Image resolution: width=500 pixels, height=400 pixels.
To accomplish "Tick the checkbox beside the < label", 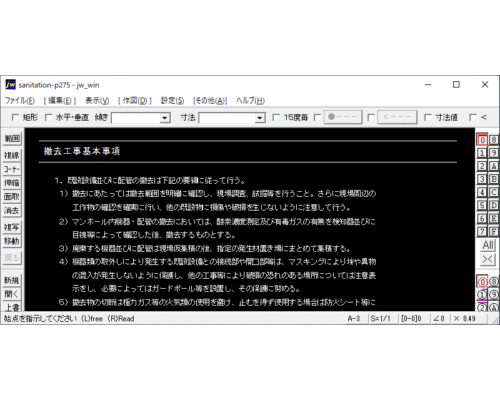I will [x=473, y=117].
